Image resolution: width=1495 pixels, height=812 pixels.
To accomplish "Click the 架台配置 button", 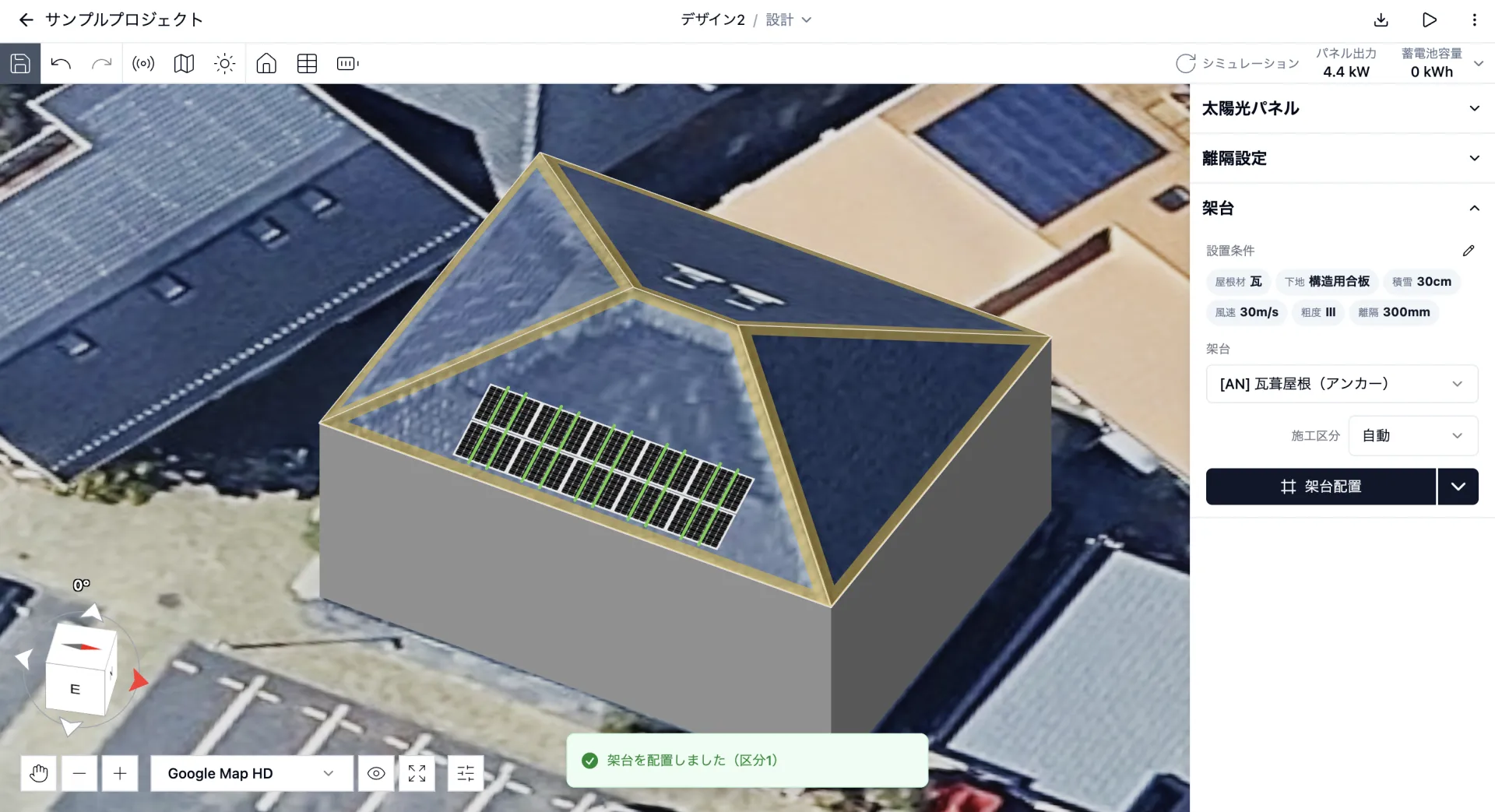I will tap(1321, 487).
